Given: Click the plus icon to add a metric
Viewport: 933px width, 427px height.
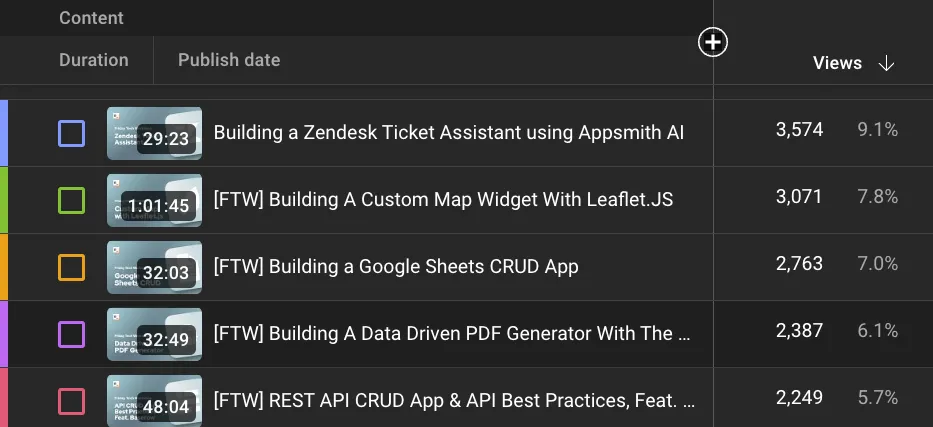Looking at the screenshot, I should pyautogui.click(x=713, y=42).
